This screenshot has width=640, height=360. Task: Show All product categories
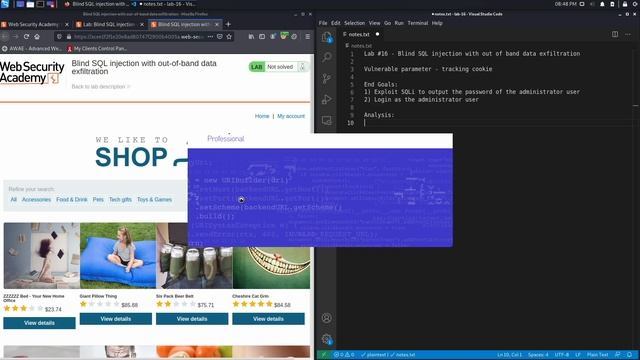13,200
